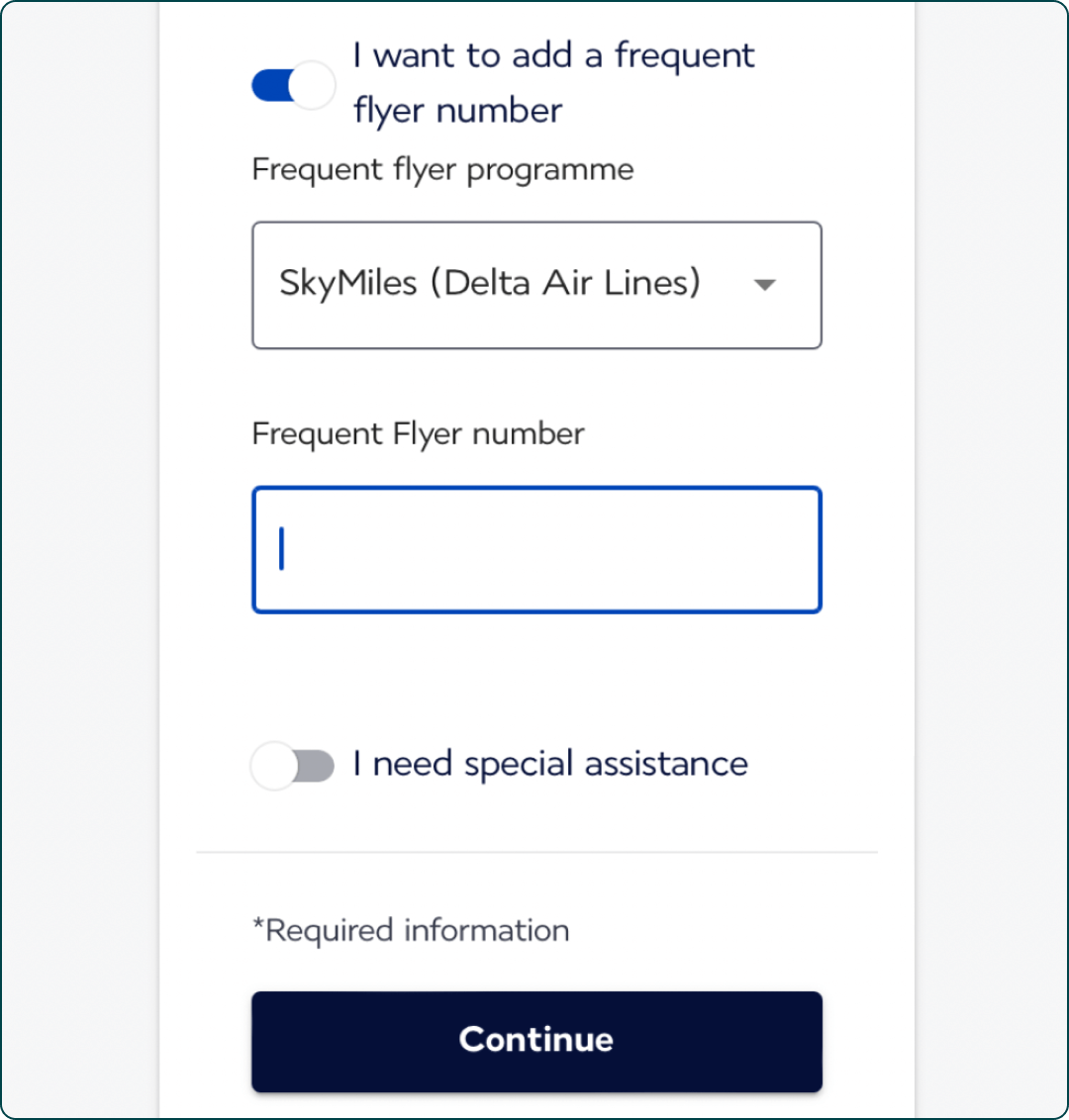
Task: Place cursor in the blue-outlined text box
Action: point(536,549)
